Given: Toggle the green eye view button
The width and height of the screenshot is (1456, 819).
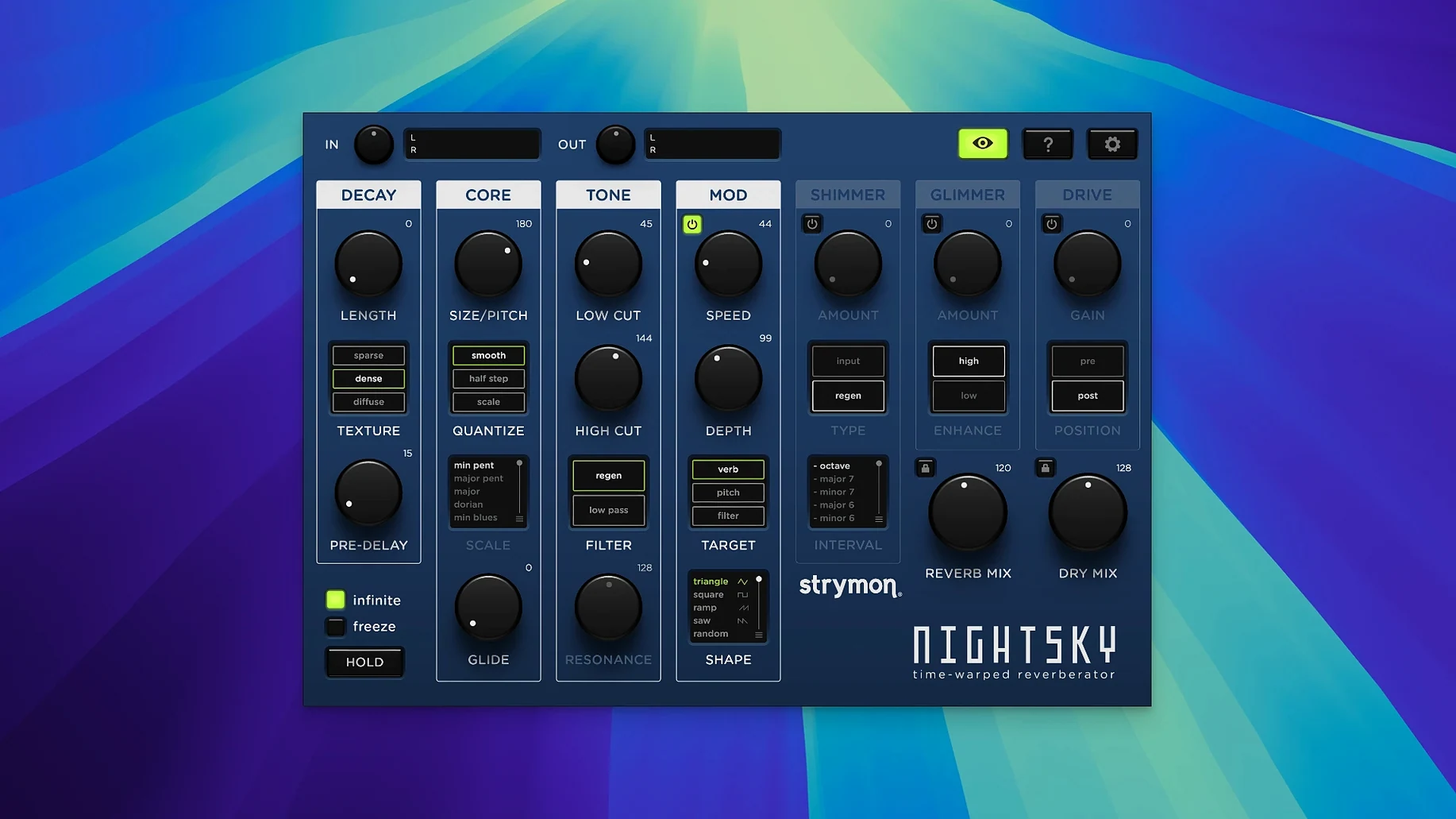Looking at the screenshot, I should pos(982,144).
